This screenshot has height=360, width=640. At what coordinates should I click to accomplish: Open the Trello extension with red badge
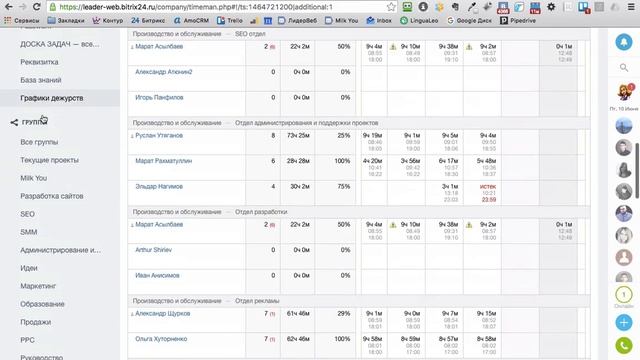[584, 7]
